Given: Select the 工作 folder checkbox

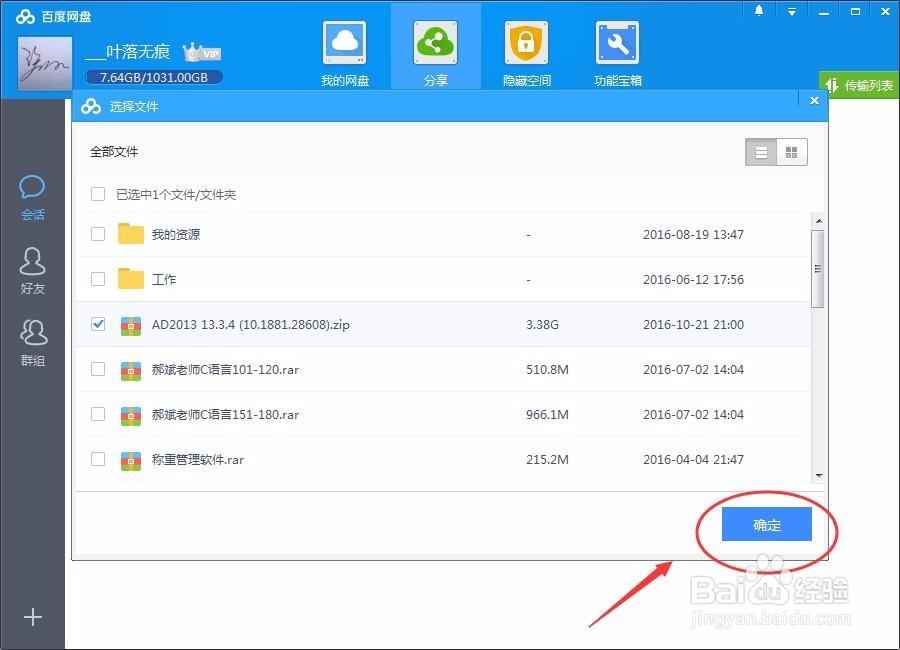Looking at the screenshot, I should coord(97,279).
